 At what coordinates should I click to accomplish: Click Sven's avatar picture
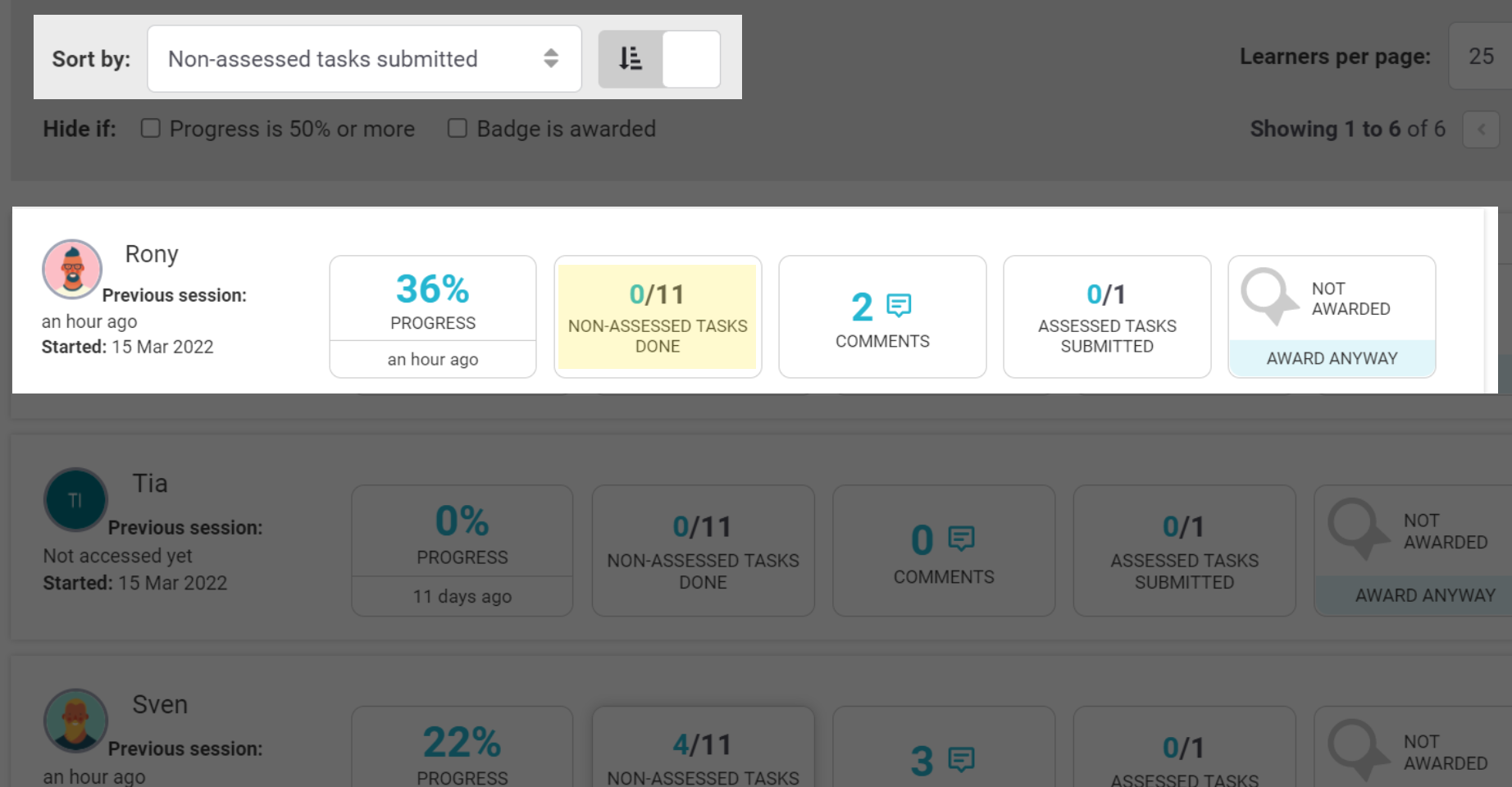coord(75,721)
